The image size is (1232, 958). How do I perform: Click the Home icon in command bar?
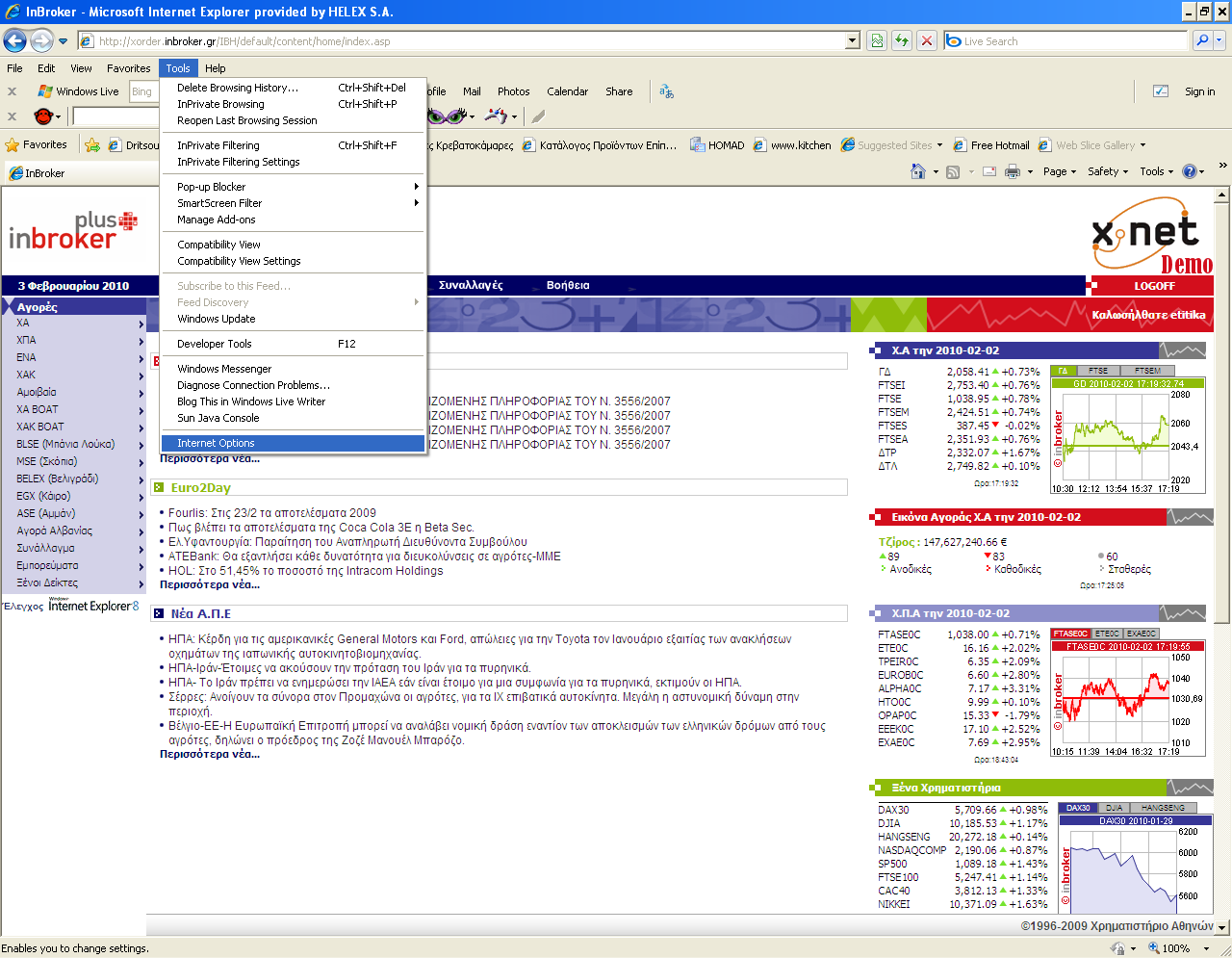(x=918, y=171)
